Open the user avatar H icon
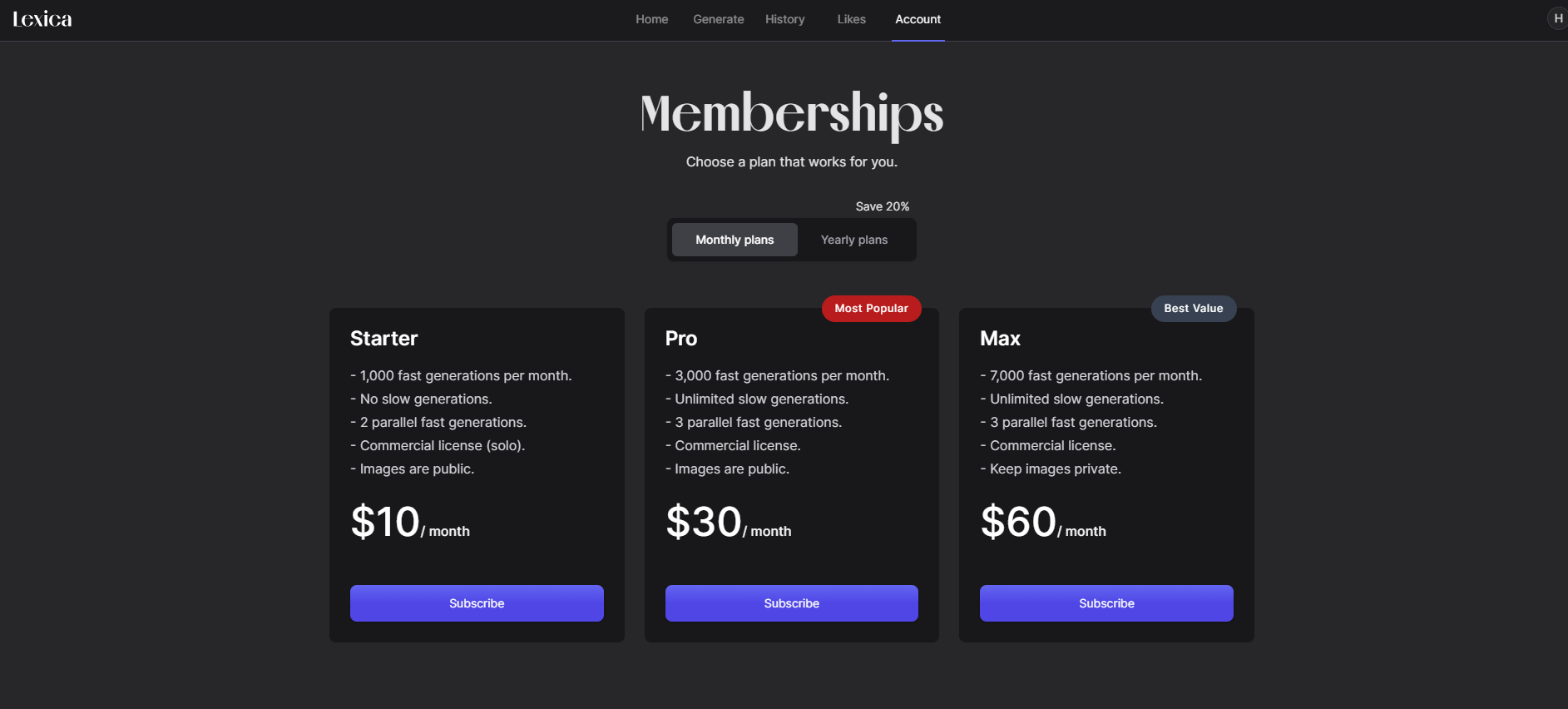The image size is (1568, 709). [x=1557, y=18]
